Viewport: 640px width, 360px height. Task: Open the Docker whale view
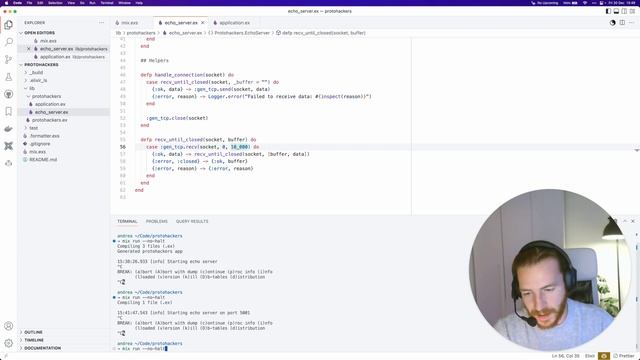tap(8, 129)
